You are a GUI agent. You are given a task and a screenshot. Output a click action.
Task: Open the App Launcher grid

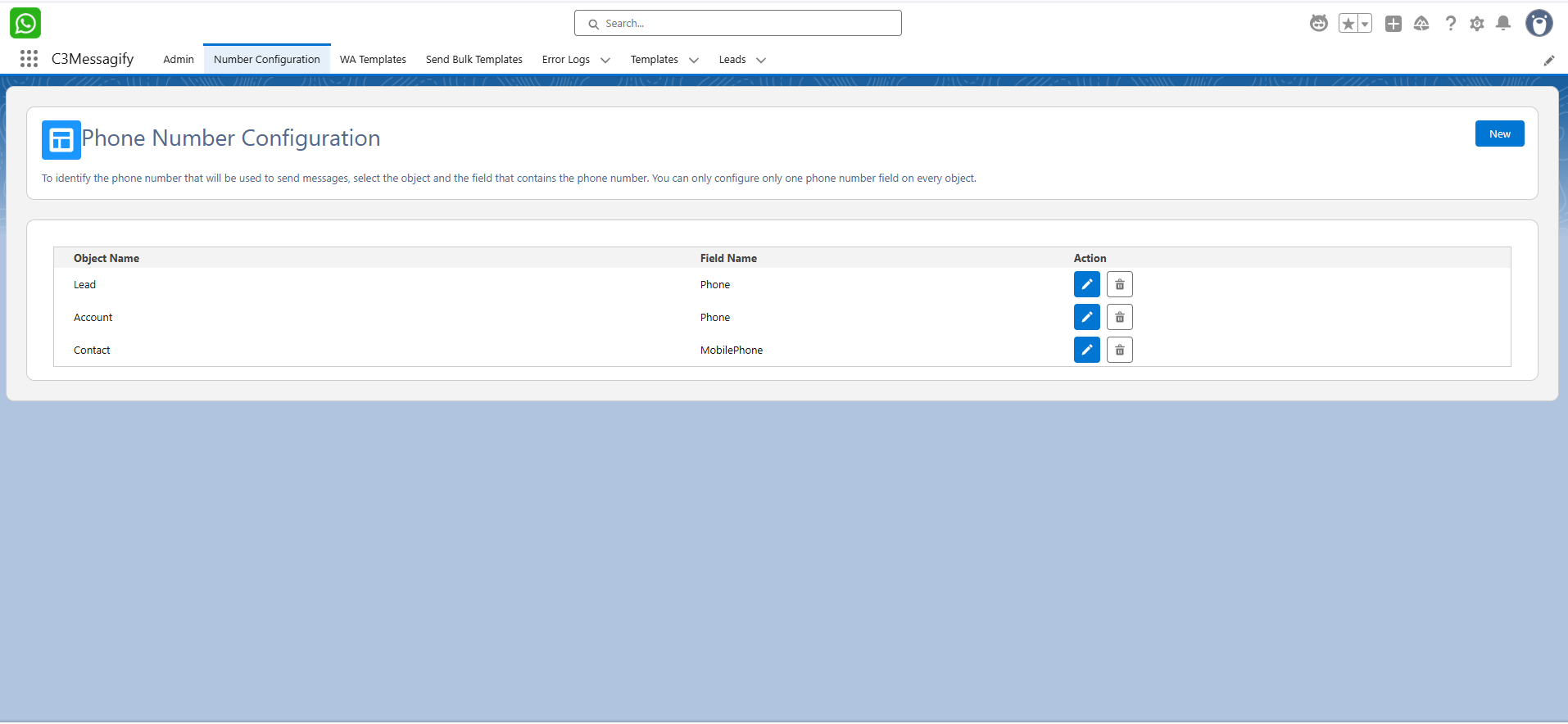(29, 59)
